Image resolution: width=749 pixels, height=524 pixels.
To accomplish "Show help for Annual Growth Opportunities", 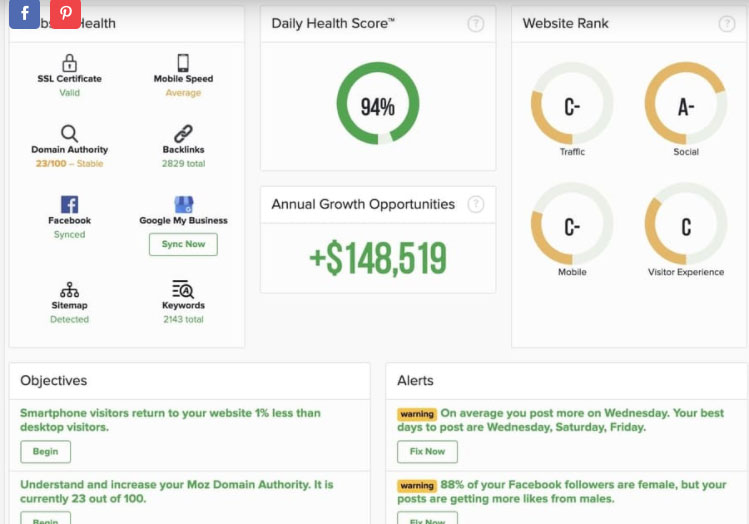I will tap(476, 204).
